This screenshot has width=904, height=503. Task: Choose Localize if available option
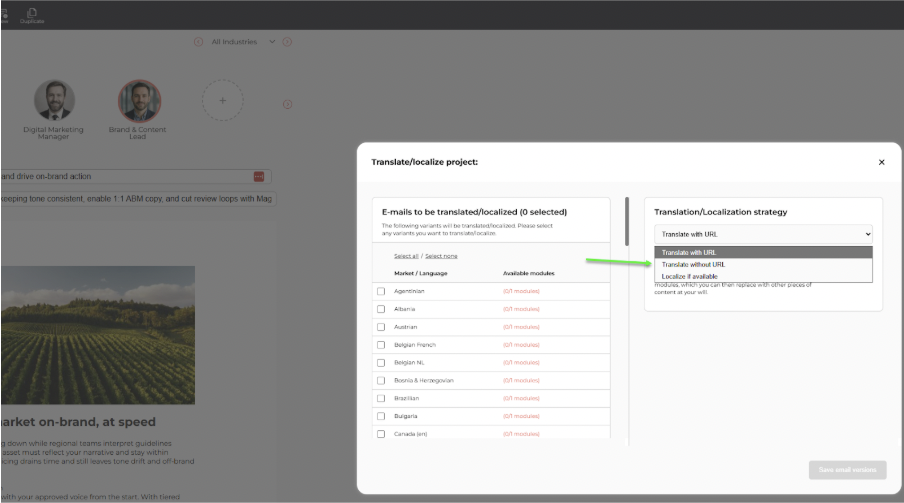click(689, 276)
